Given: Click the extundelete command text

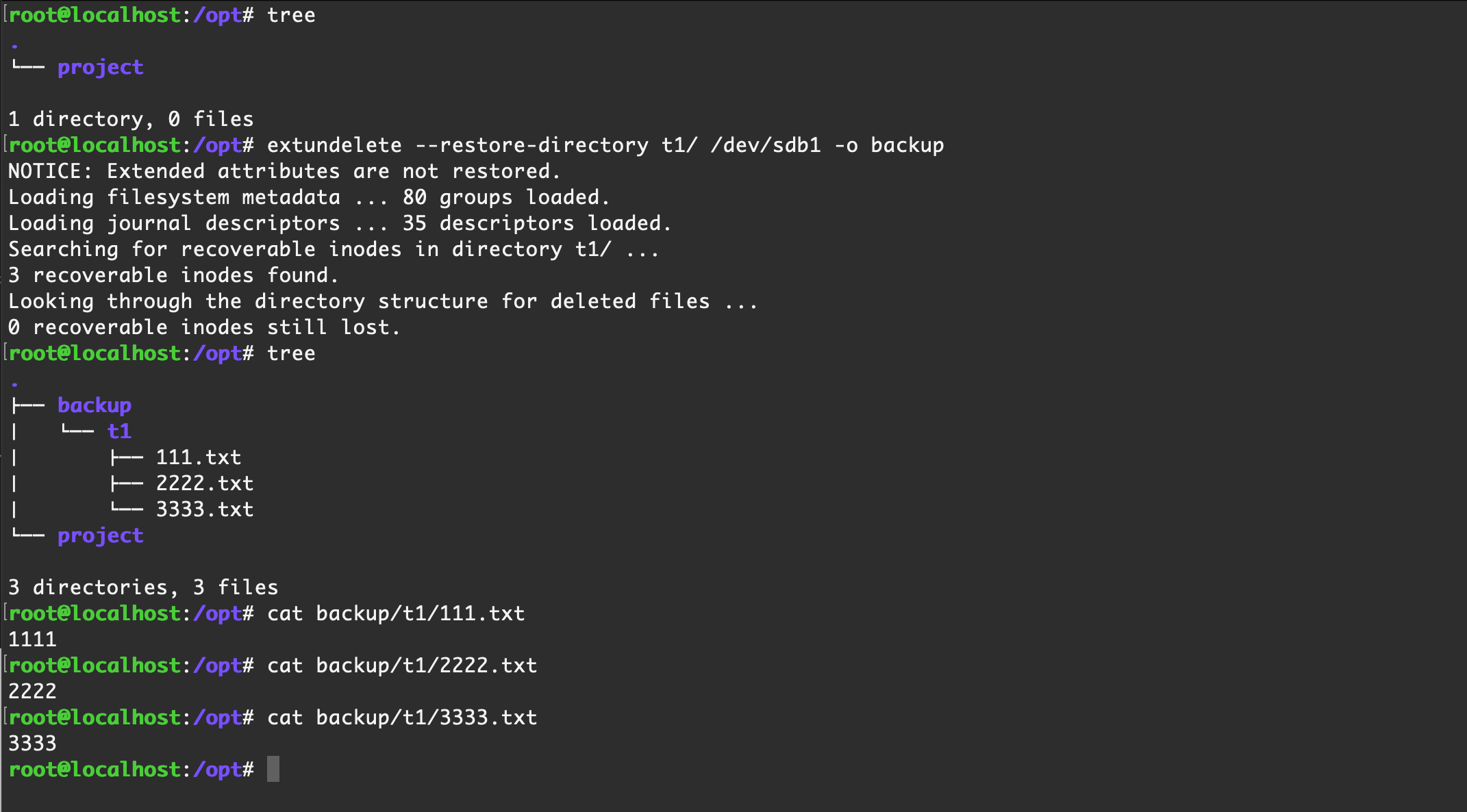Looking at the screenshot, I should (334, 145).
